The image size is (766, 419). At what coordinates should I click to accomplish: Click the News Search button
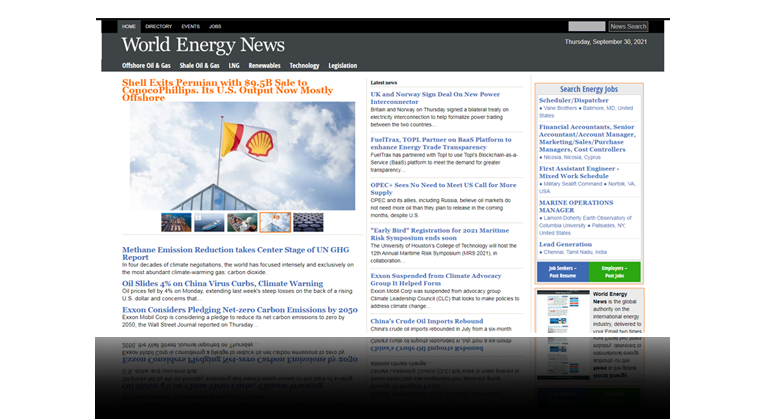click(628, 26)
